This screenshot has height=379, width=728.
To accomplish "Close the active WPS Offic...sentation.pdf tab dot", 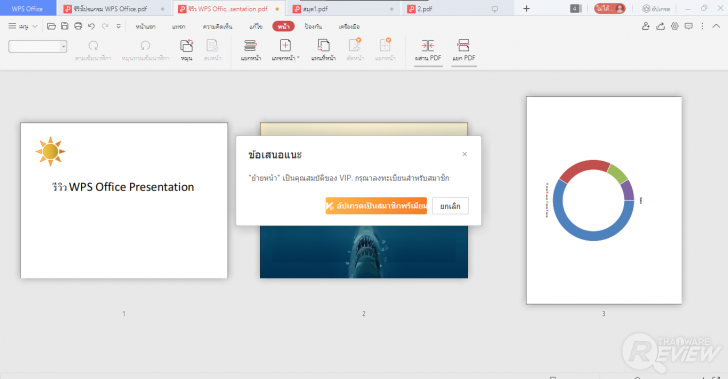I will click(277, 9).
